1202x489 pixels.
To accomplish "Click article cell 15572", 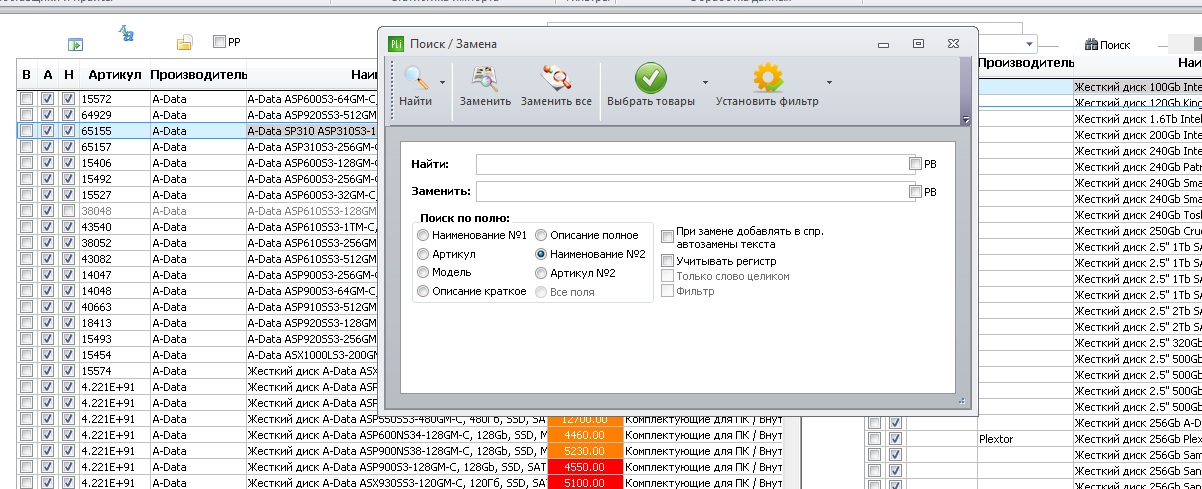I will 113,99.
